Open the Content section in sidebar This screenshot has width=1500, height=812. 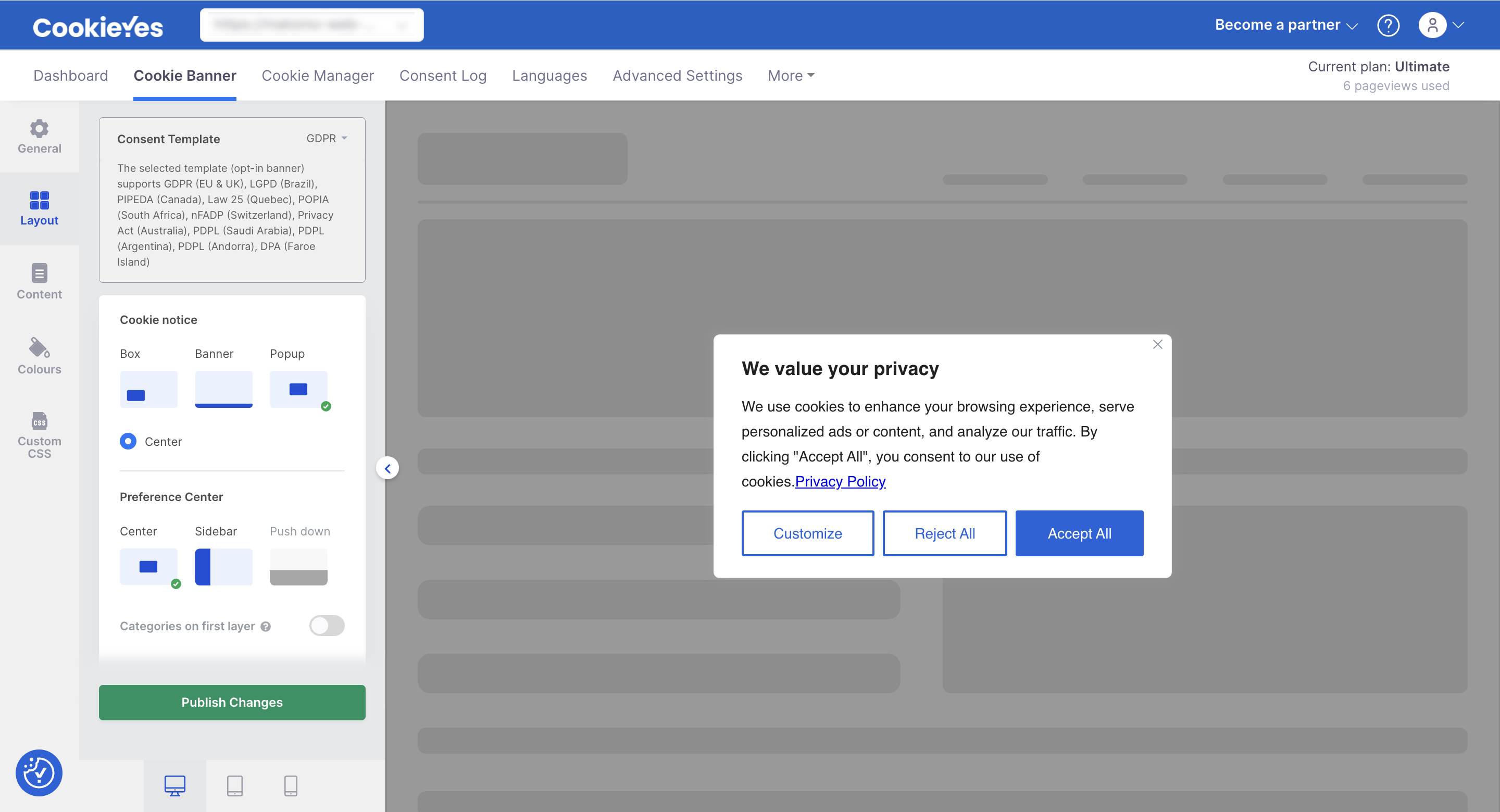pos(39,281)
